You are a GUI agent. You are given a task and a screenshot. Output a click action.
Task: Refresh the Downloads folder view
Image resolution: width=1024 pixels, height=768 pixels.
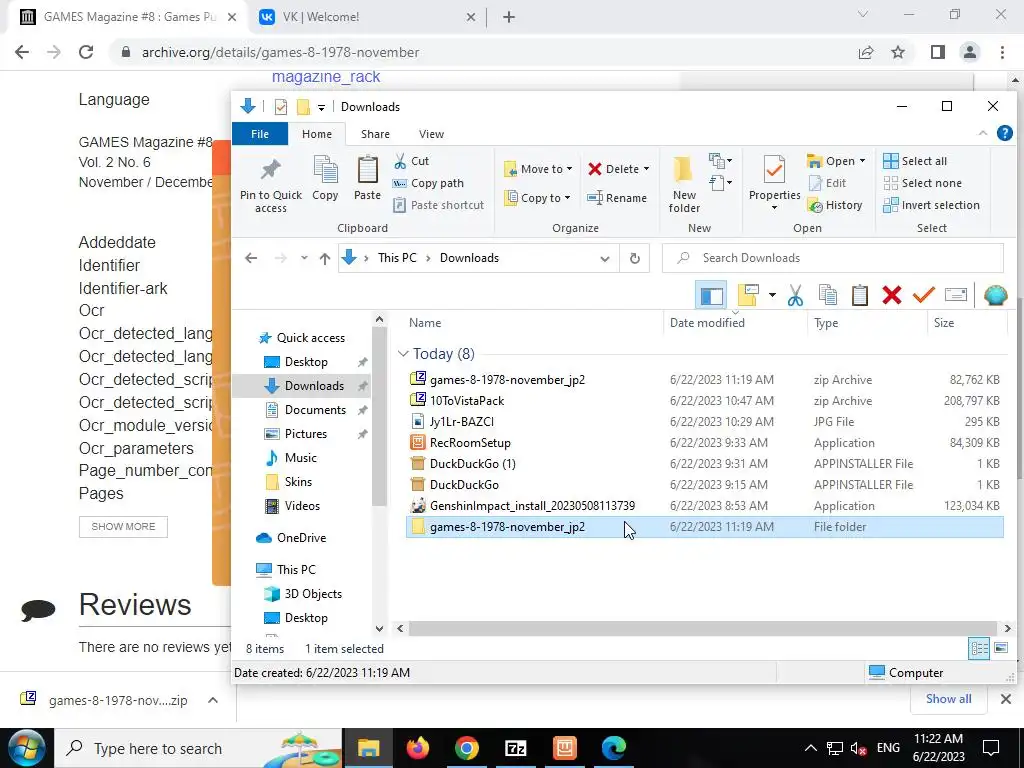(635, 259)
